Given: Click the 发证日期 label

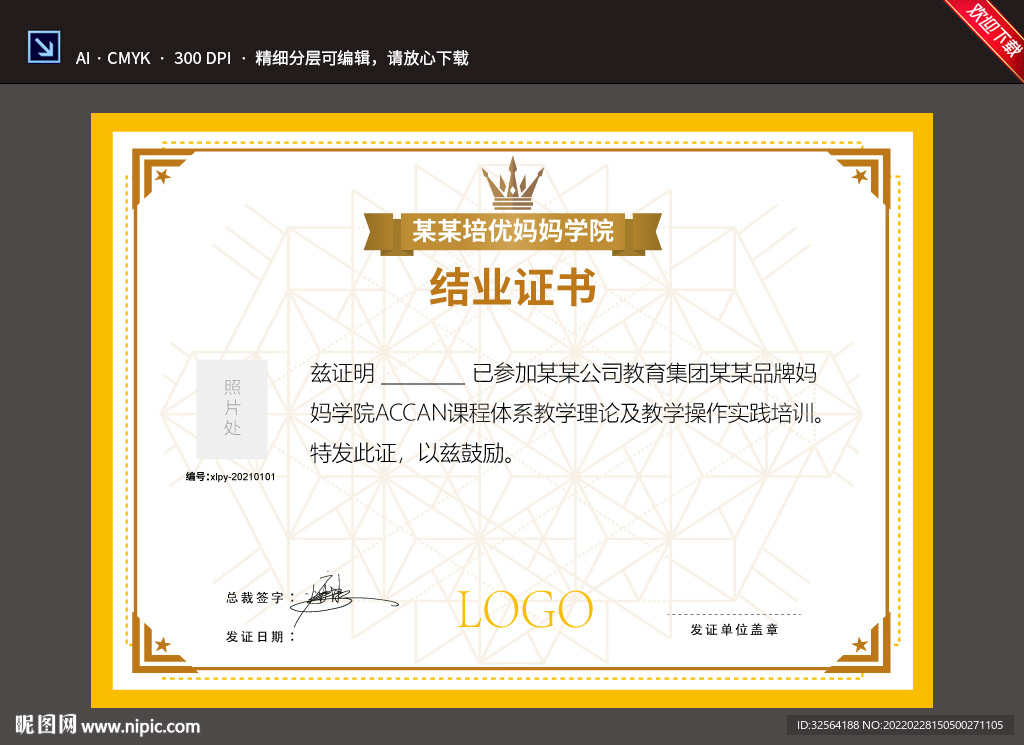Looking at the screenshot, I should click(260, 637).
